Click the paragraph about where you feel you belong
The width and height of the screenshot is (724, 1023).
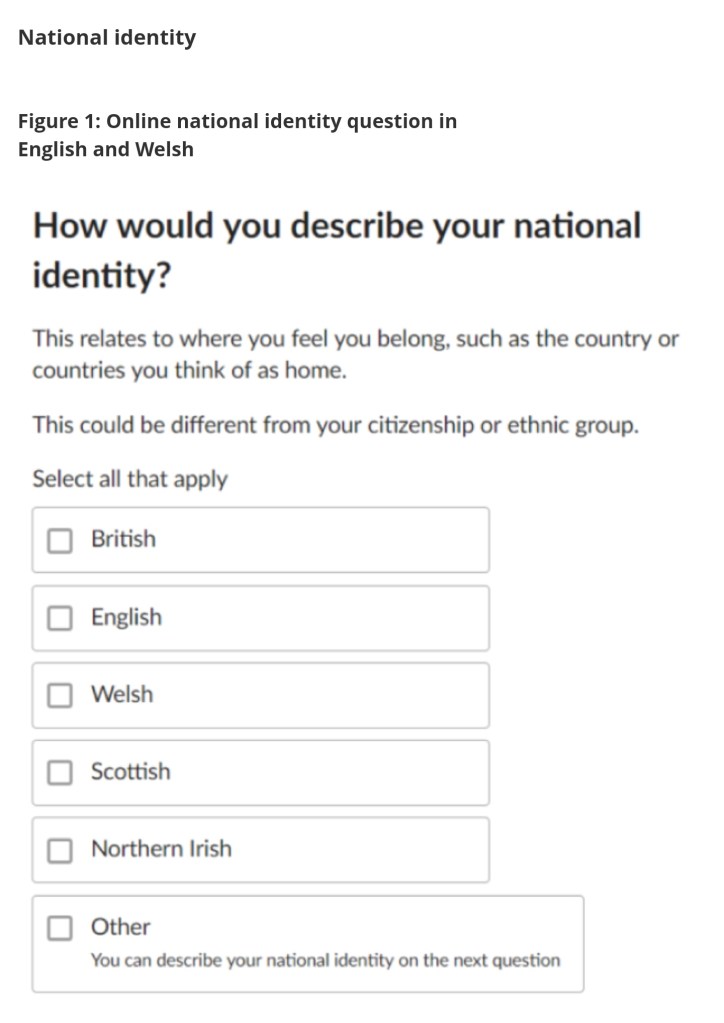coord(355,354)
